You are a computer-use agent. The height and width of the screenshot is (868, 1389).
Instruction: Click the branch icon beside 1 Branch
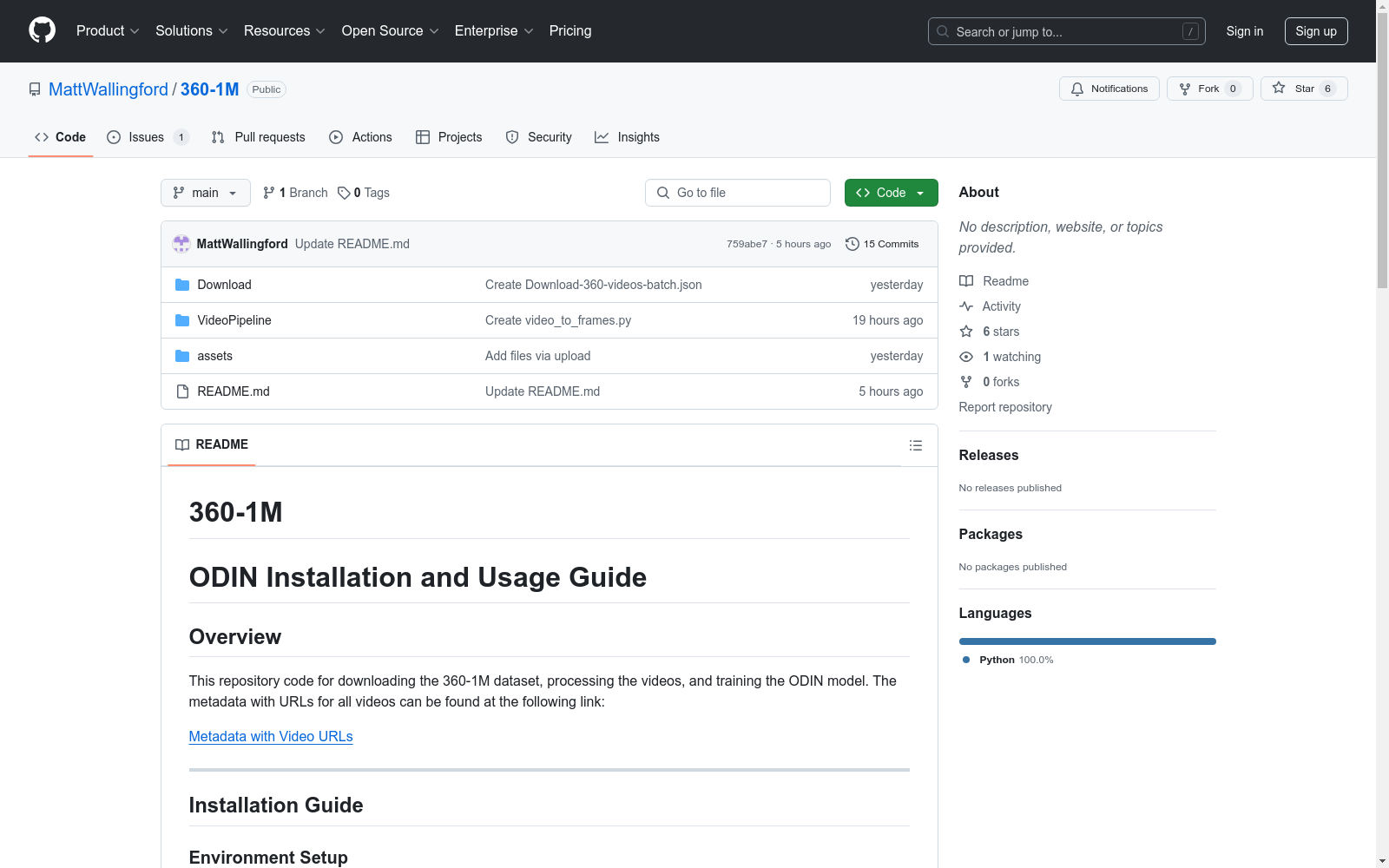point(269,193)
